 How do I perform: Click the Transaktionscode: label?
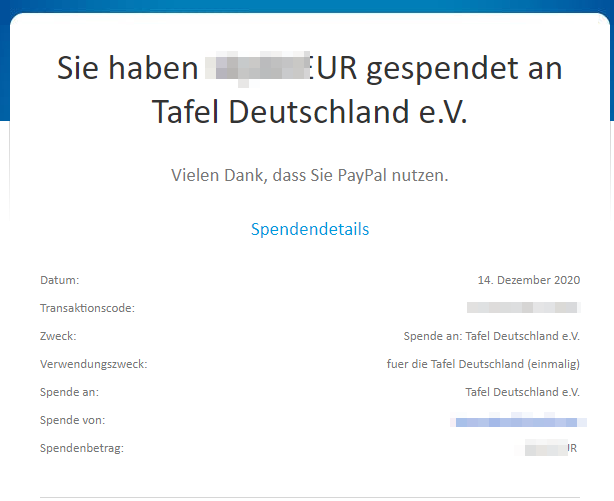coord(87,308)
